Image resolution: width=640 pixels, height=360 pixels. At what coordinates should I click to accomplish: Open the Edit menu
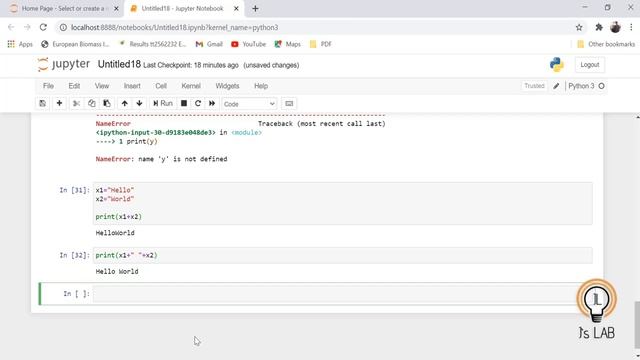(74, 86)
